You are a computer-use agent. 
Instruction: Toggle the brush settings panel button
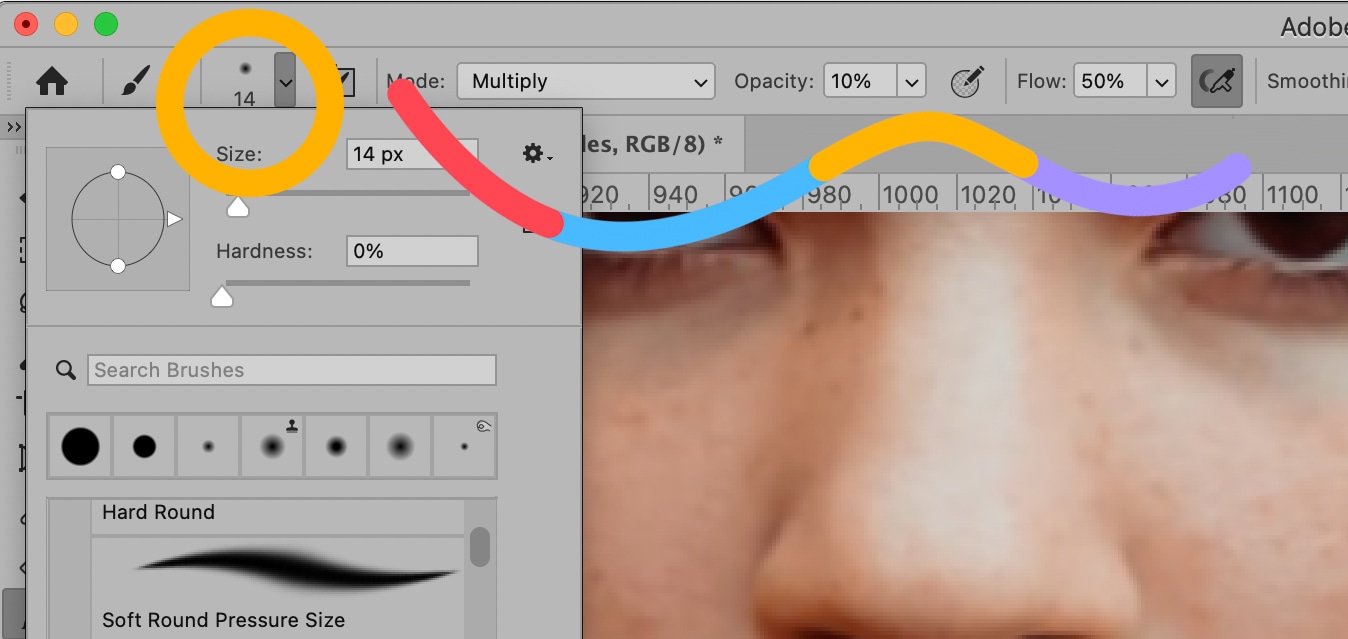click(x=345, y=81)
